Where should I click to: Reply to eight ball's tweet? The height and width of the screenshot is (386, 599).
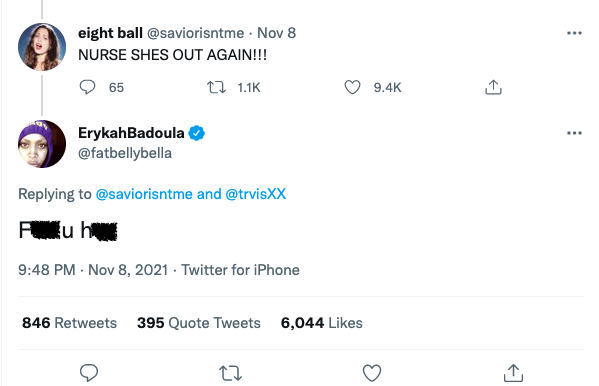[x=87, y=87]
